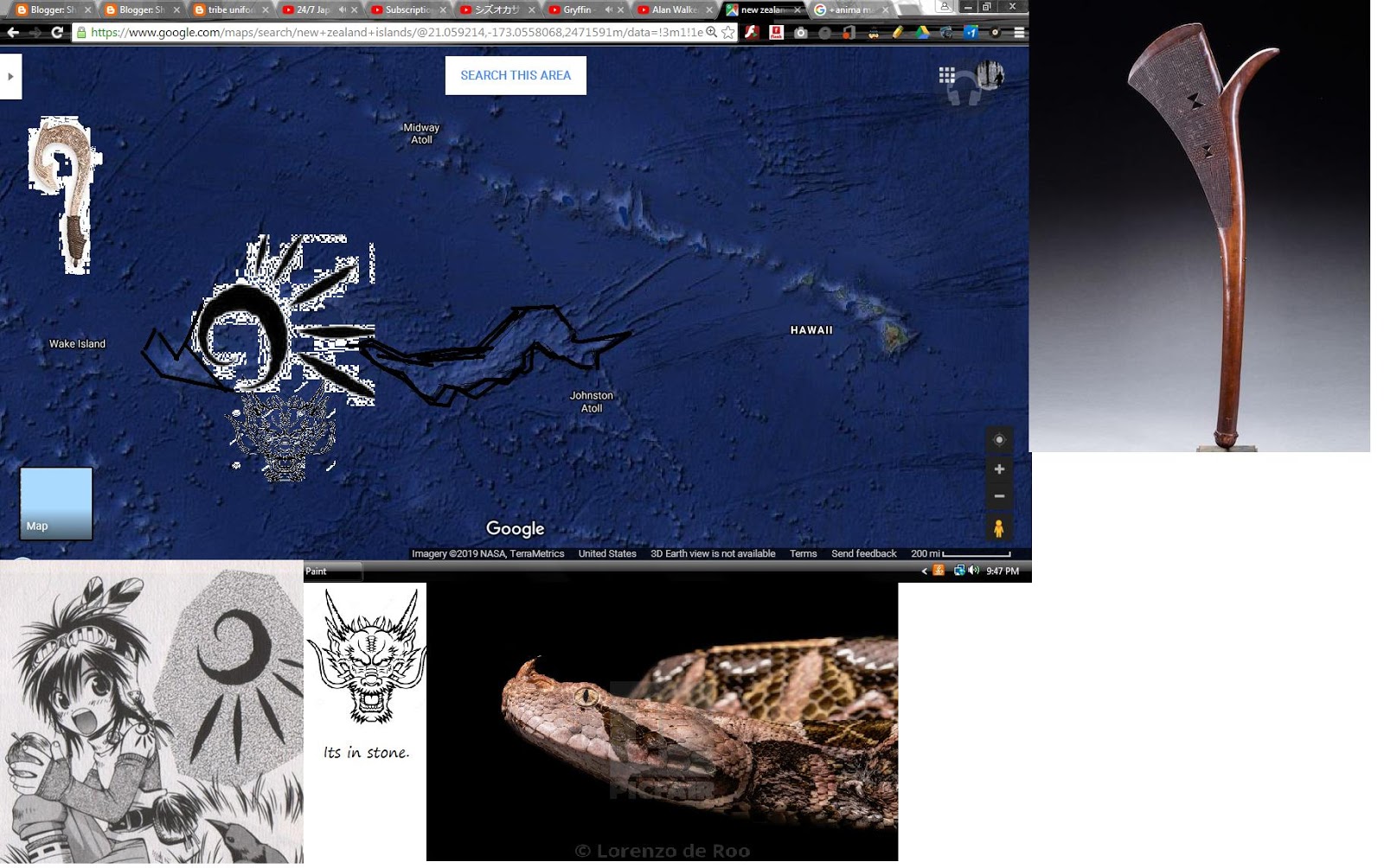The image size is (1384, 868).
Task: Switch to the 'tribe unifor' Blogger tab
Action: click(229, 10)
